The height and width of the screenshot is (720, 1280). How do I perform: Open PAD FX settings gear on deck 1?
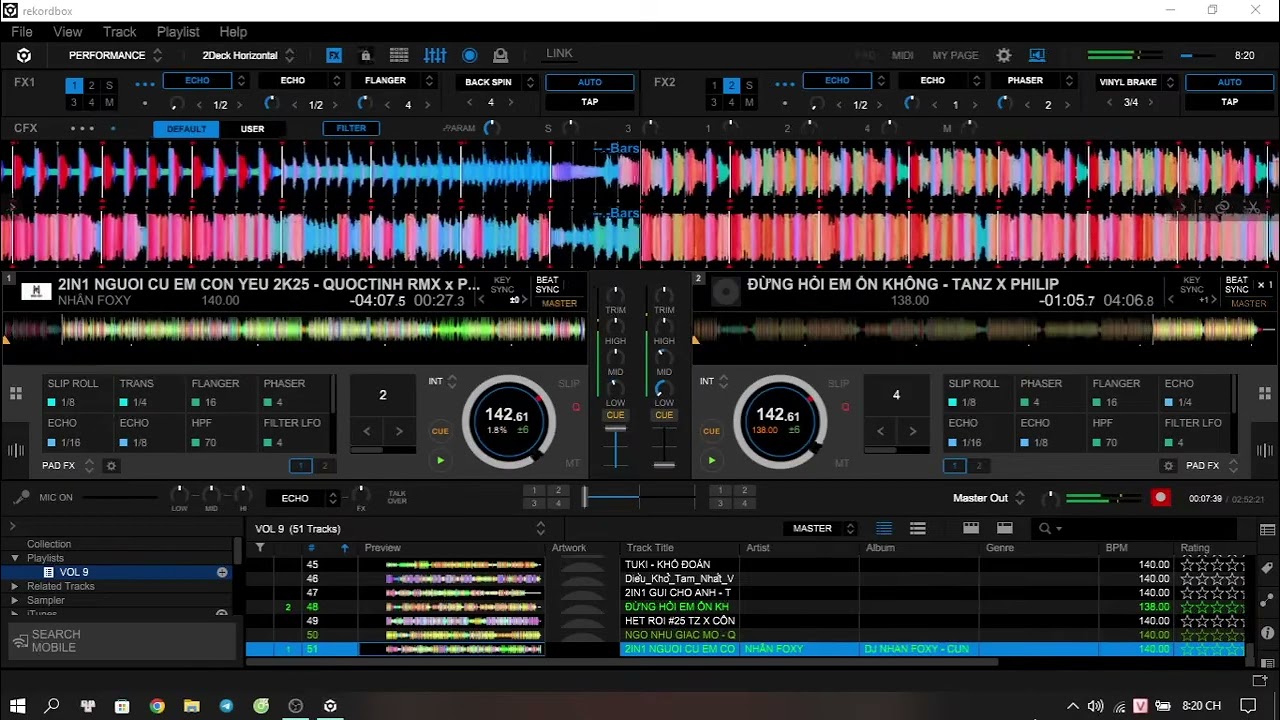click(x=112, y=466)
